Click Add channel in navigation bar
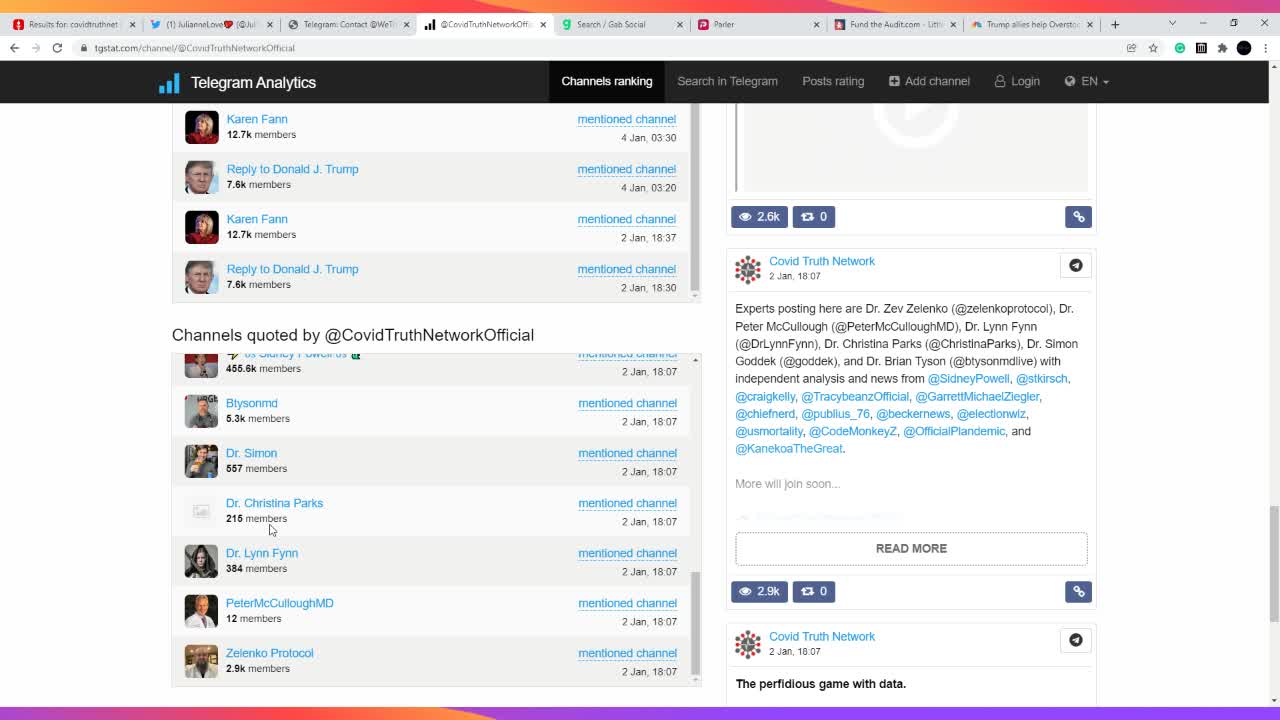Screen dimensions: 1280x720 (x=929, y=82)
